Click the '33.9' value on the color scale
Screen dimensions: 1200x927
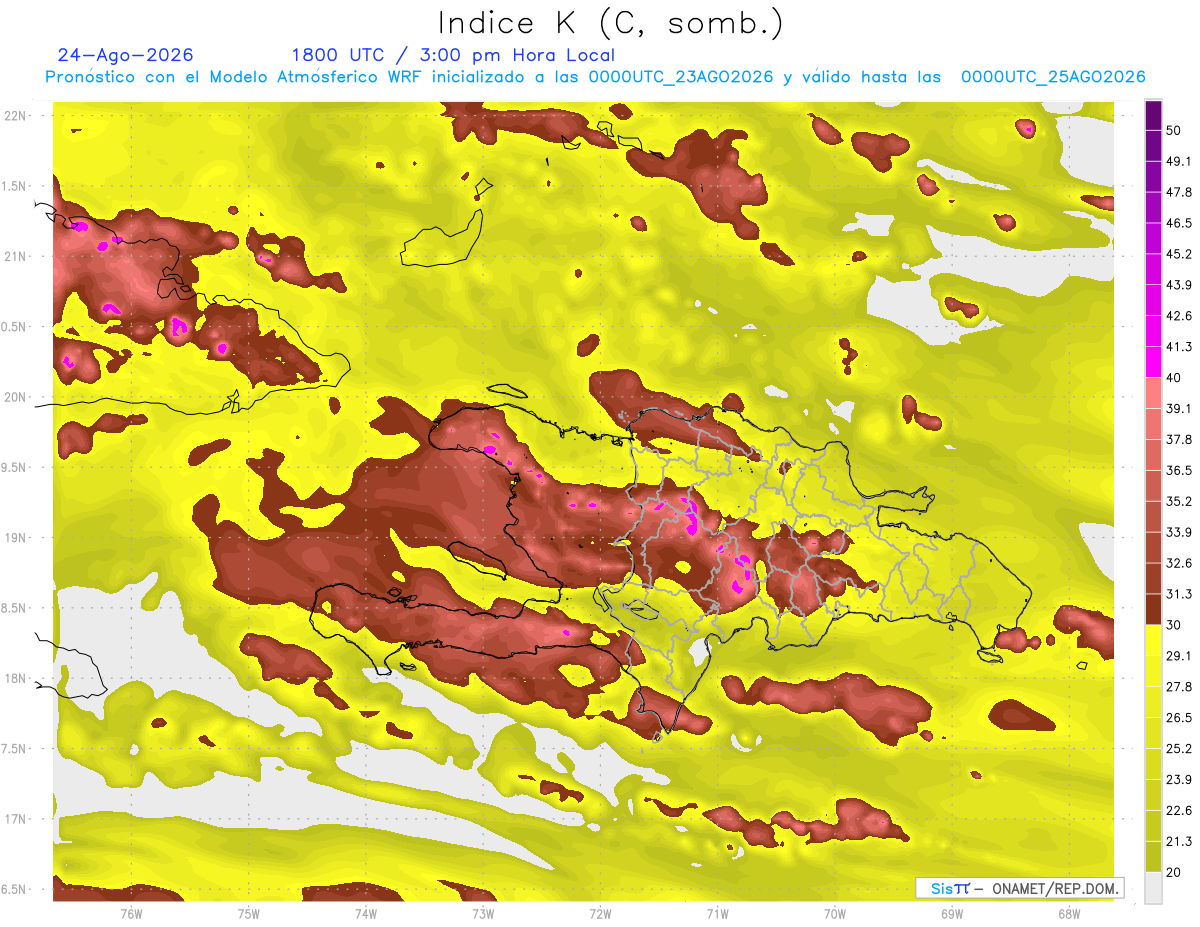[x=1179, y=532]
